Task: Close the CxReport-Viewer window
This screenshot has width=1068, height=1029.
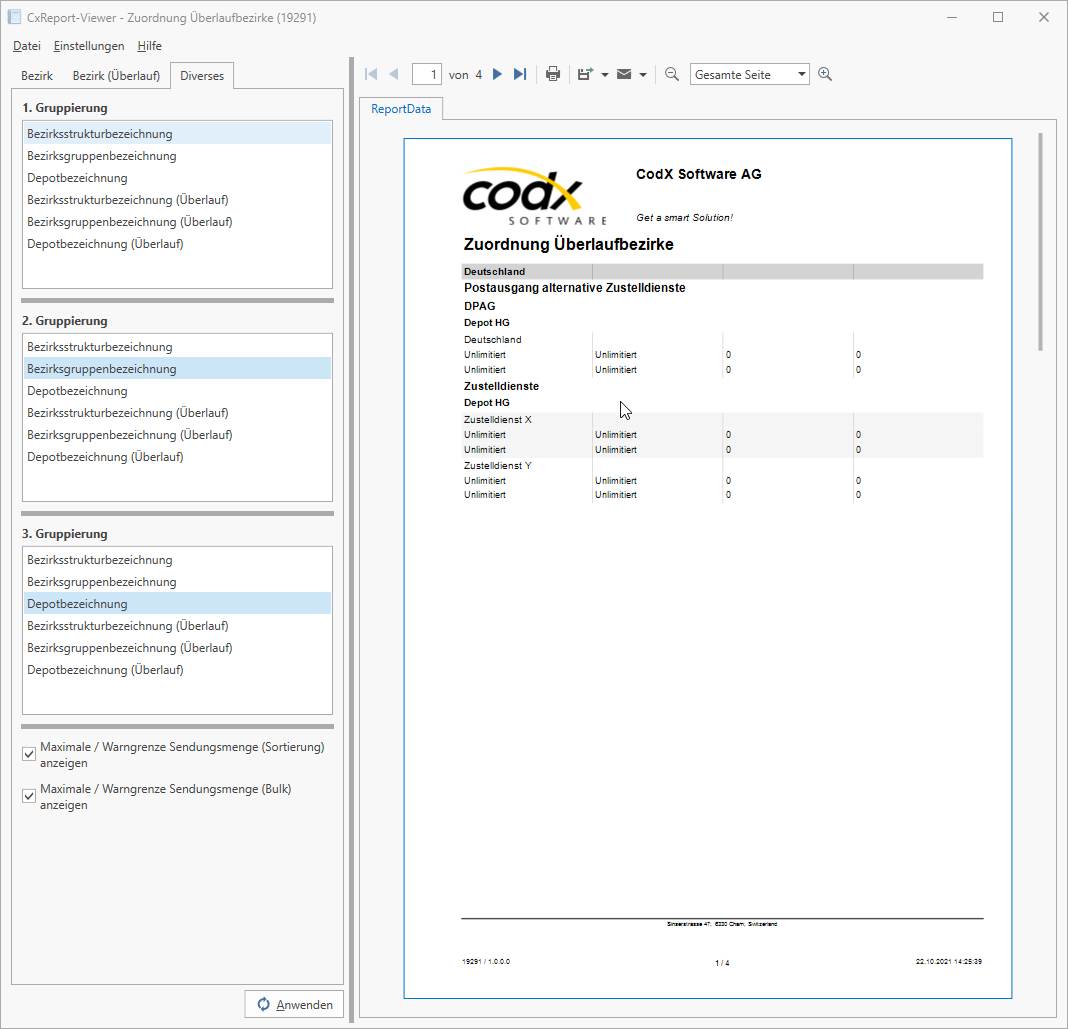Action: tap(1043, 17)
